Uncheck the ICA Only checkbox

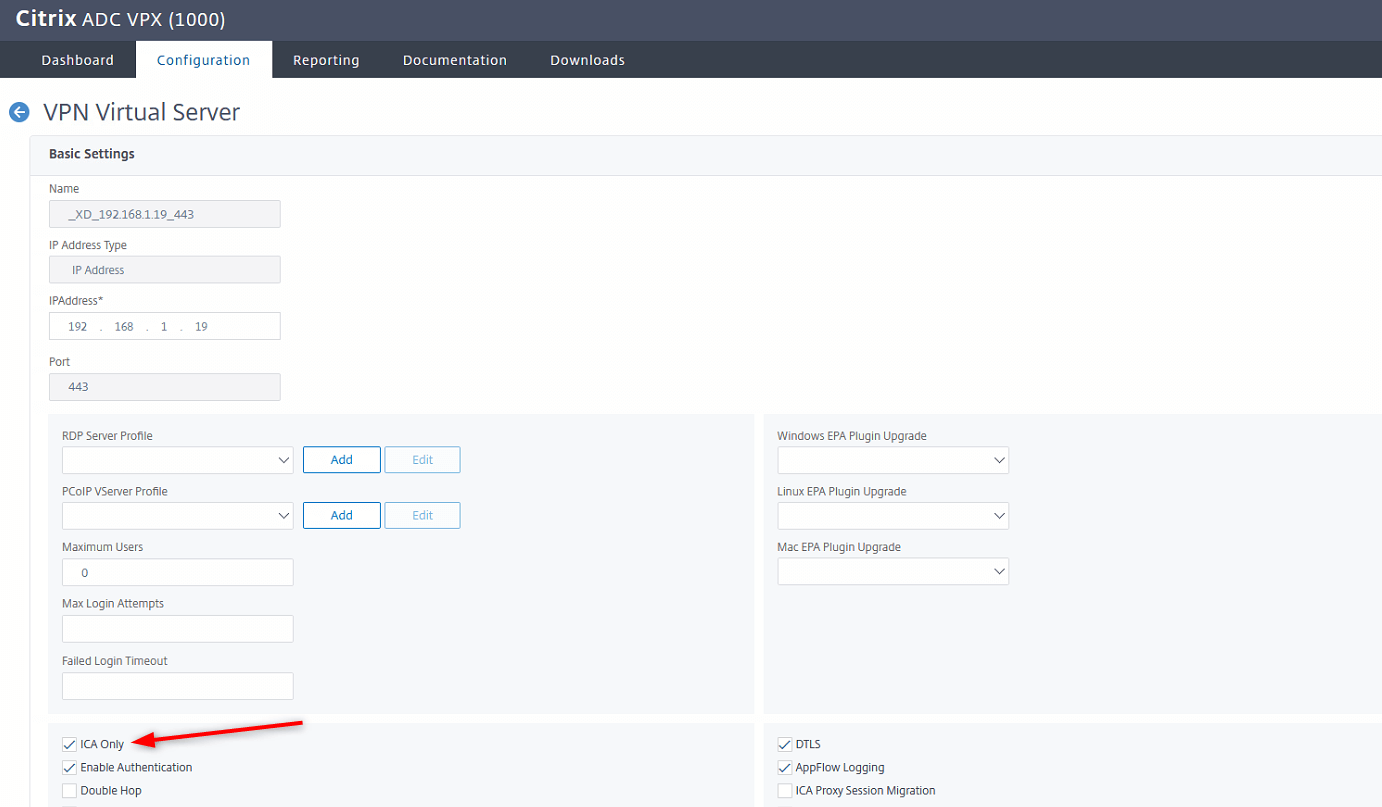tap(68, 743)
